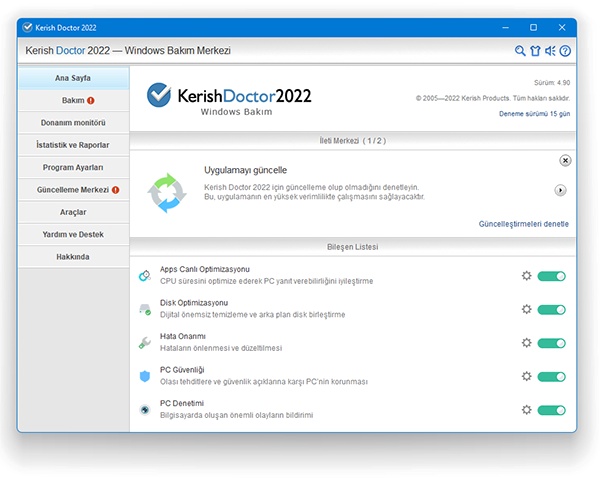
Task: Close the Kerish Doctor 2022 window
Action: pyautogui.click(x=562, y=28)
